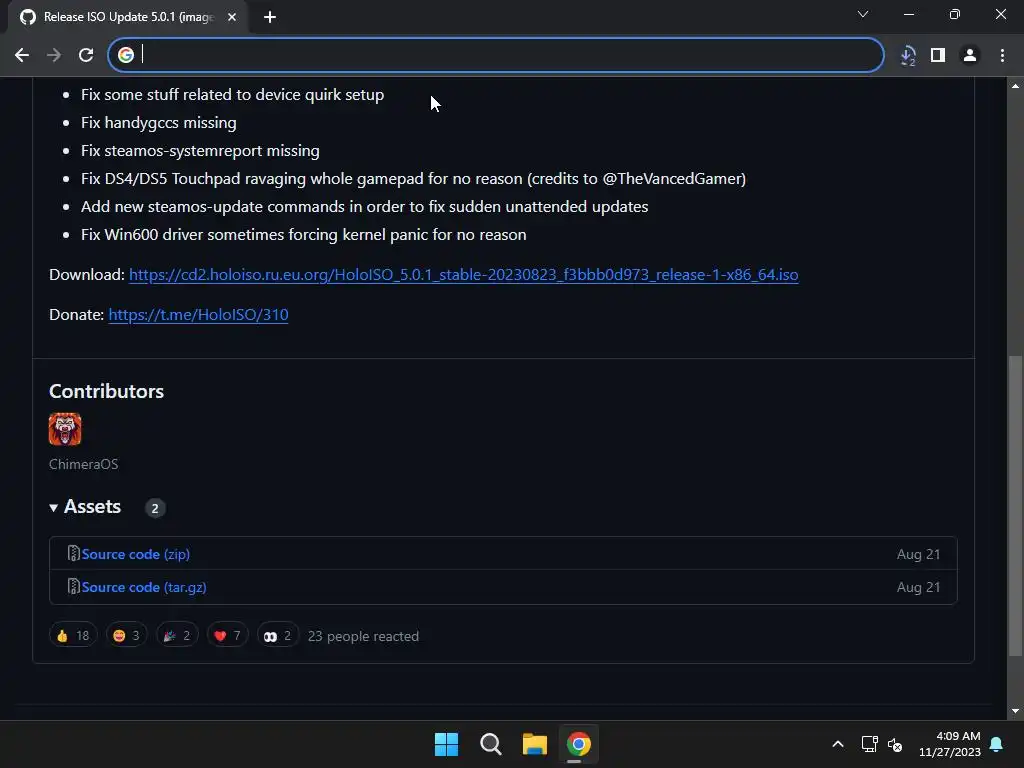Go back using the browser back arrow
The image size is (1024, 768).
[22, 55]
